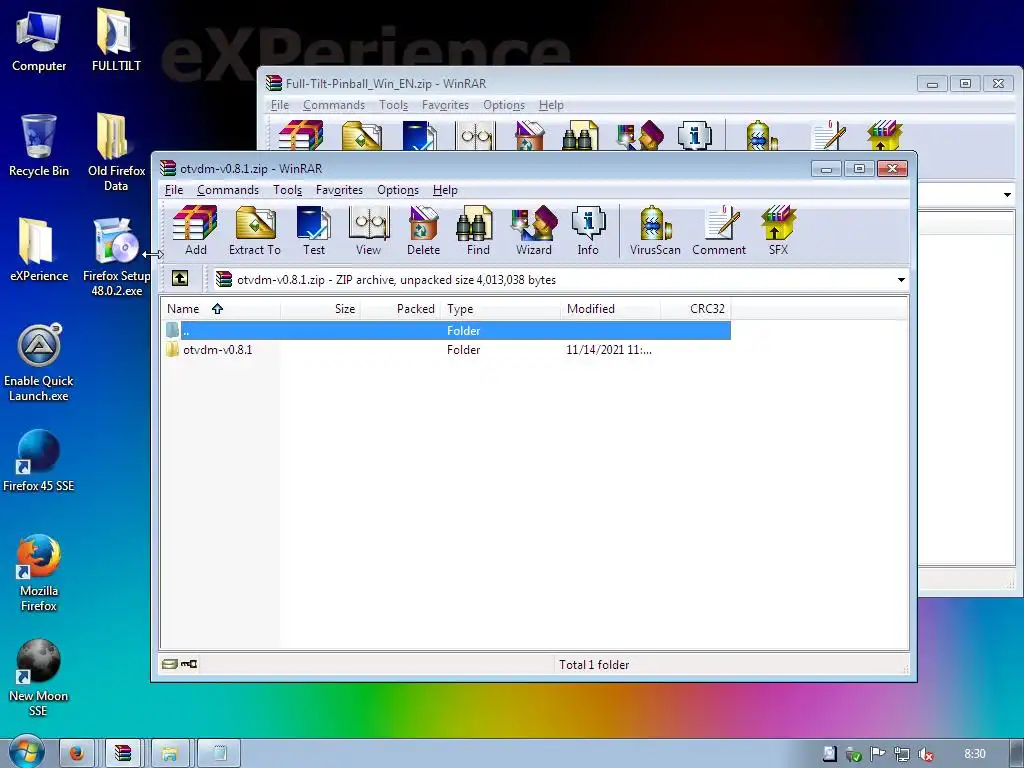
Task: Select the FULLTILT desktop folder
Action: pos(116,40)
